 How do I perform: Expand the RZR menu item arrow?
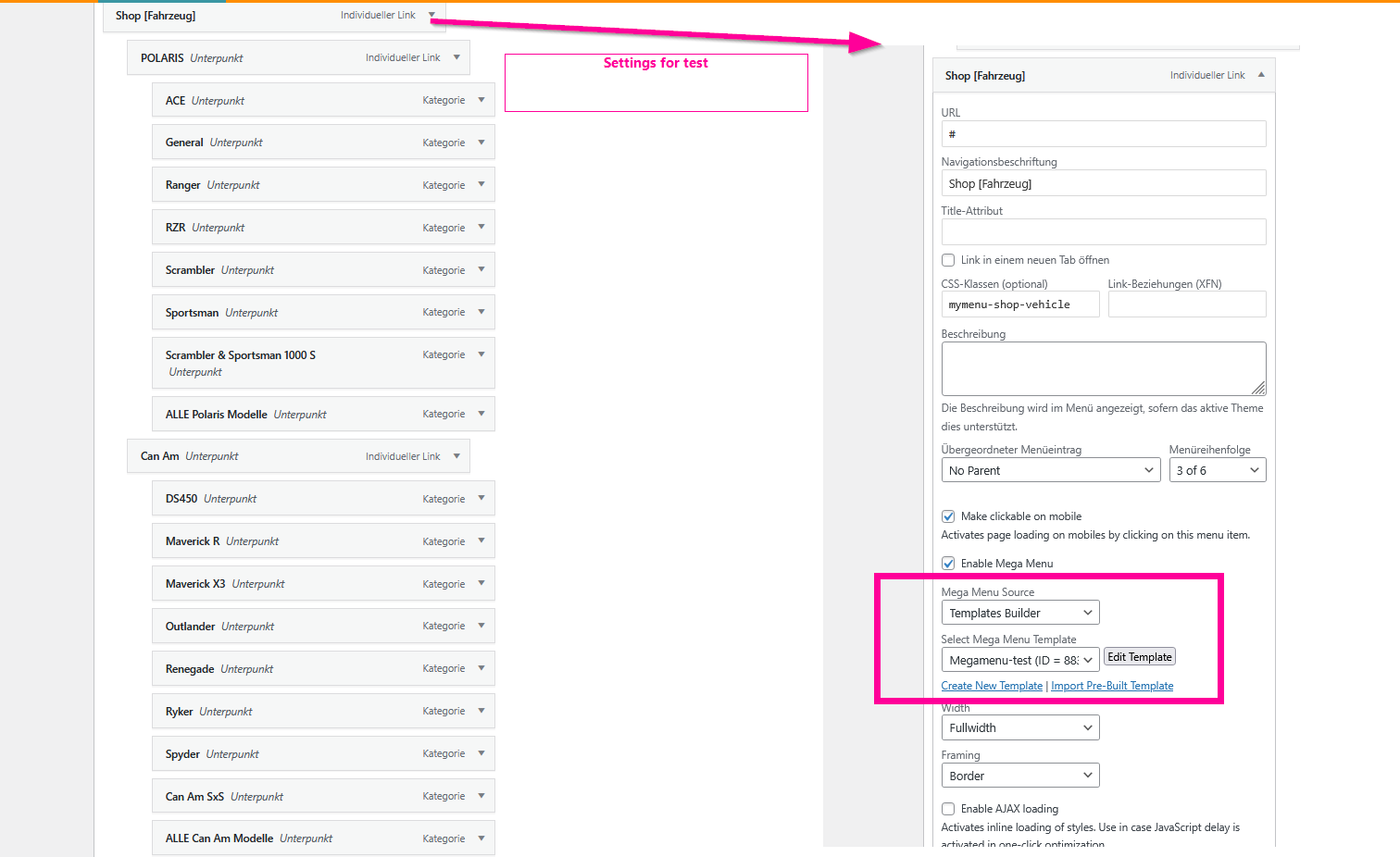click(x=481, y=228)
